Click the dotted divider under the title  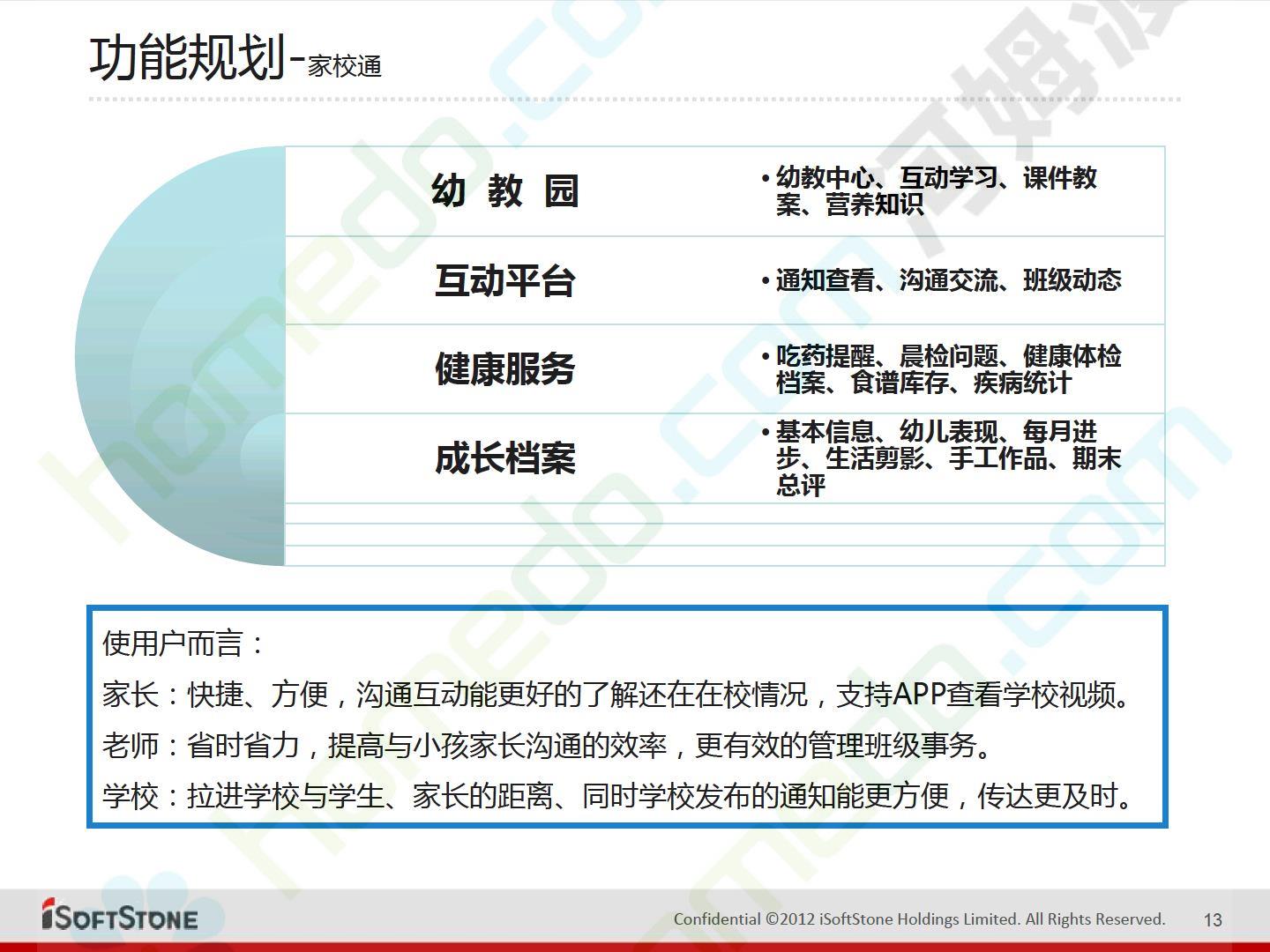tap(635, 100)
